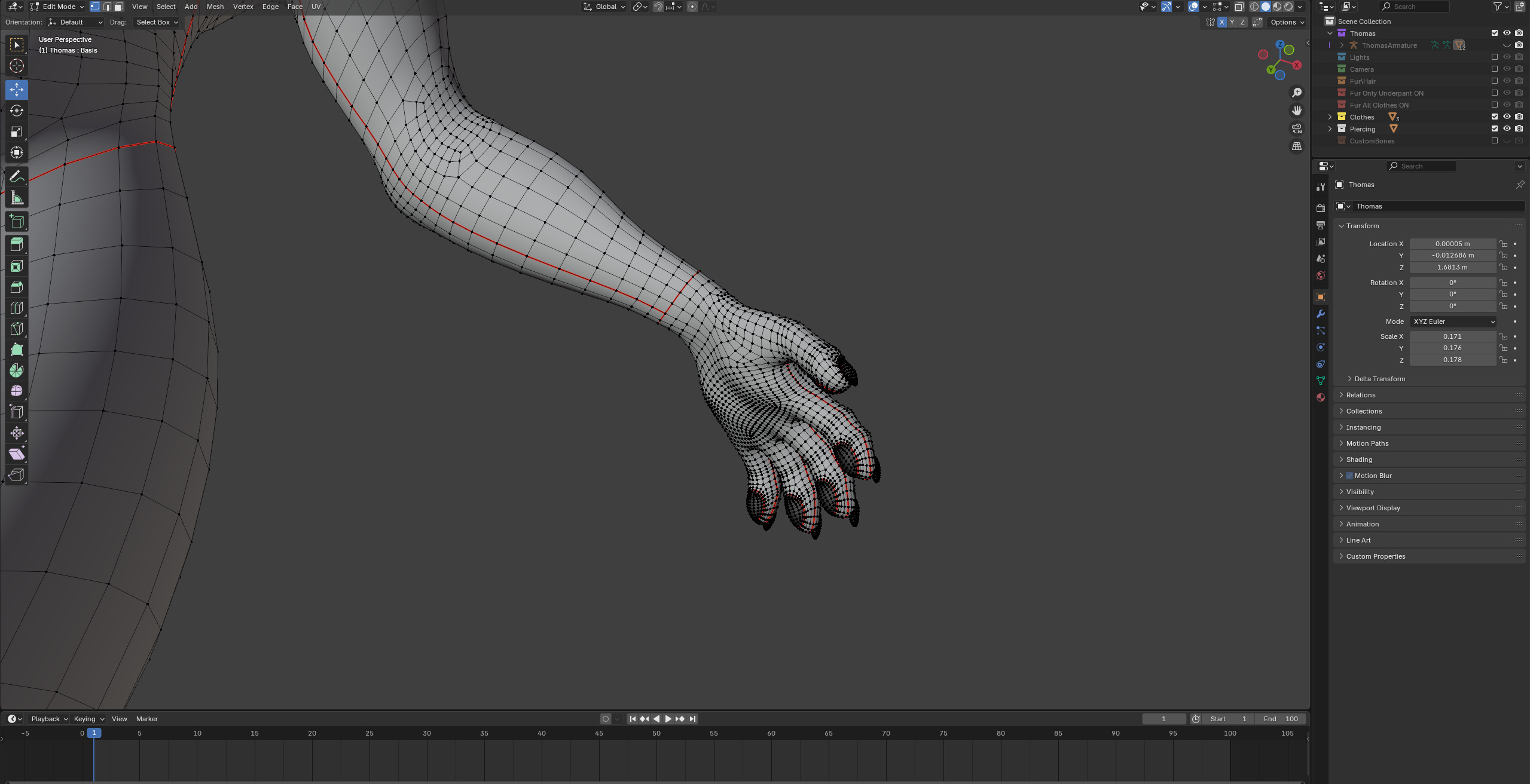Open the UV menu in the header

tap(316, 7)
